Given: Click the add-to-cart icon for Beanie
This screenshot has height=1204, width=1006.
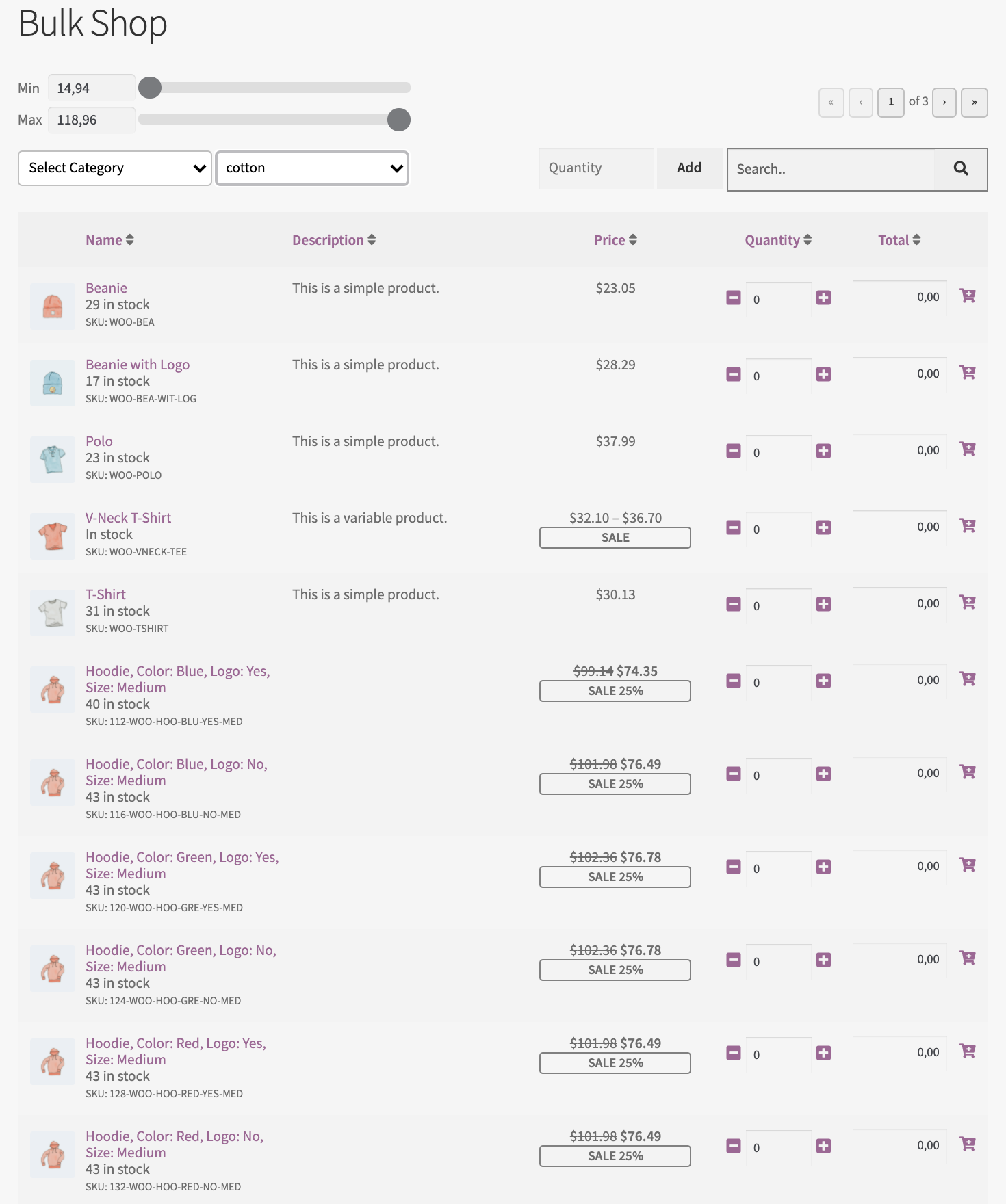Looking at the screenshot, I should pos(967,296).
